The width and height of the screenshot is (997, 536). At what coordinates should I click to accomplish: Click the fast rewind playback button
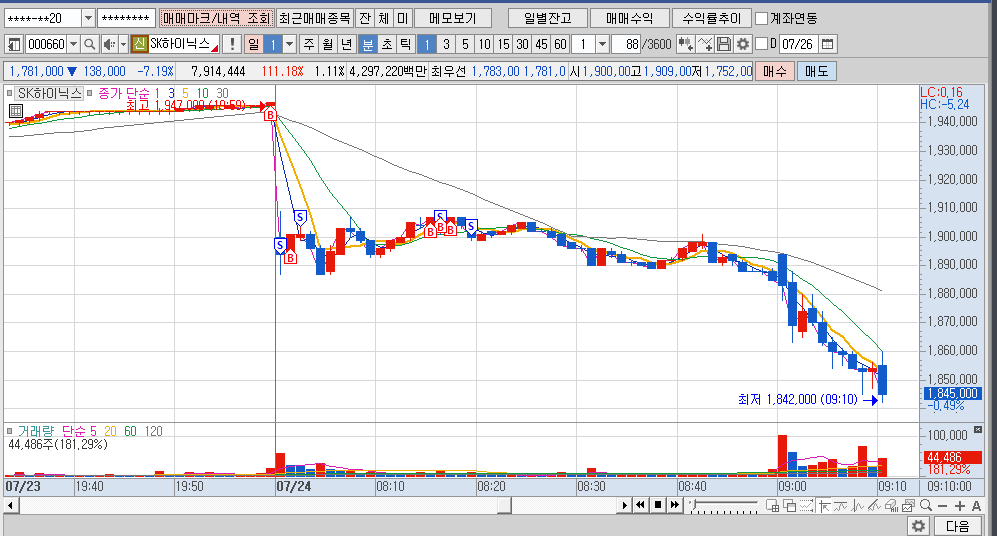click(641, 505)
